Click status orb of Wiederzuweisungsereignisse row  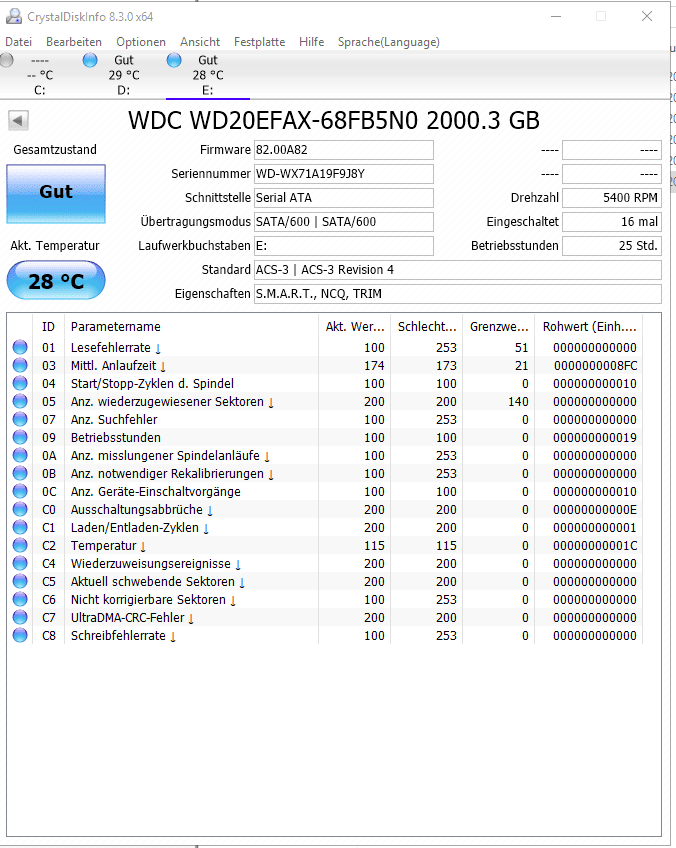click(x=20, y=563)
